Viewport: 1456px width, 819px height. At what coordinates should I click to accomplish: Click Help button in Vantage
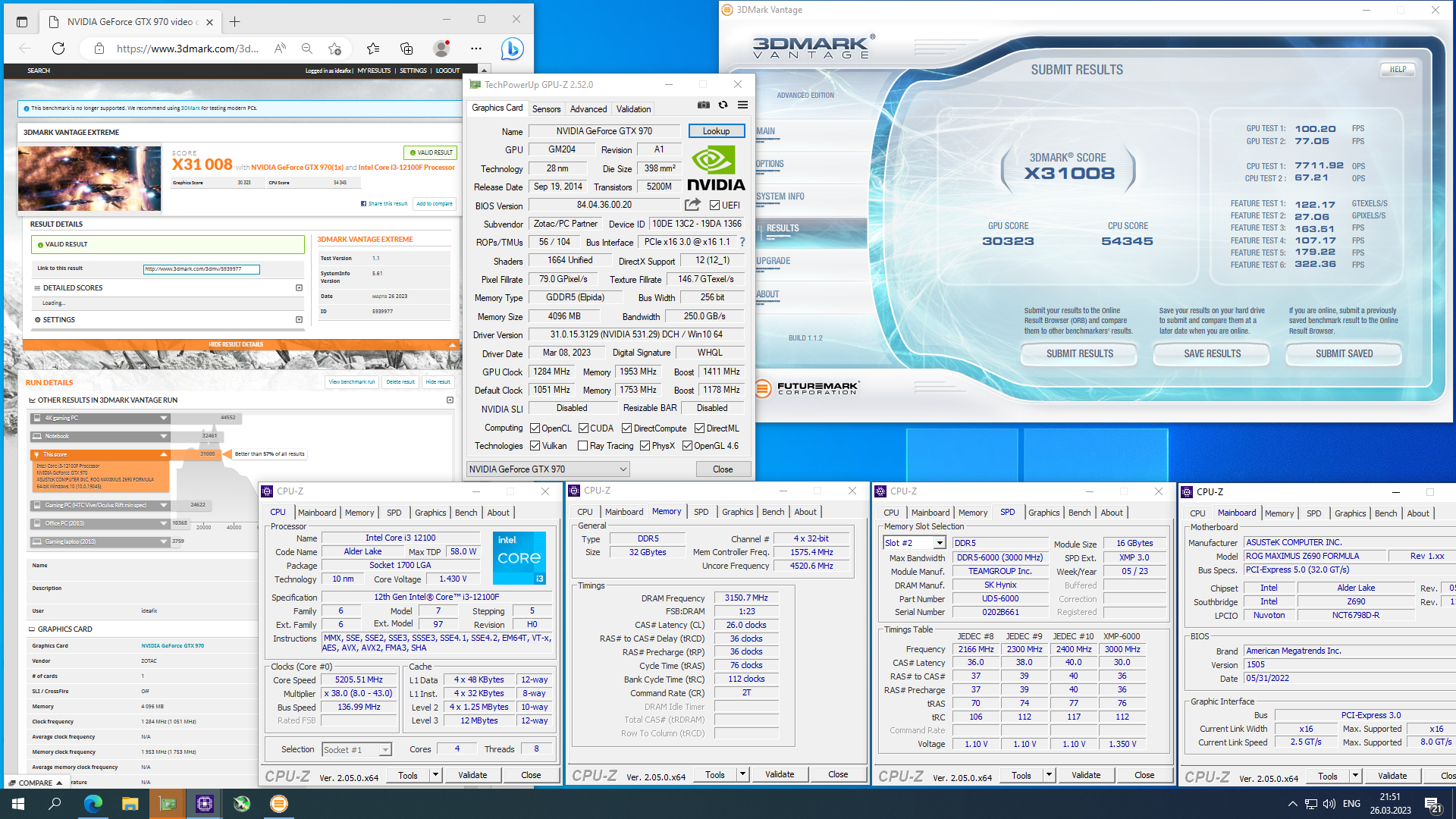1398,69
